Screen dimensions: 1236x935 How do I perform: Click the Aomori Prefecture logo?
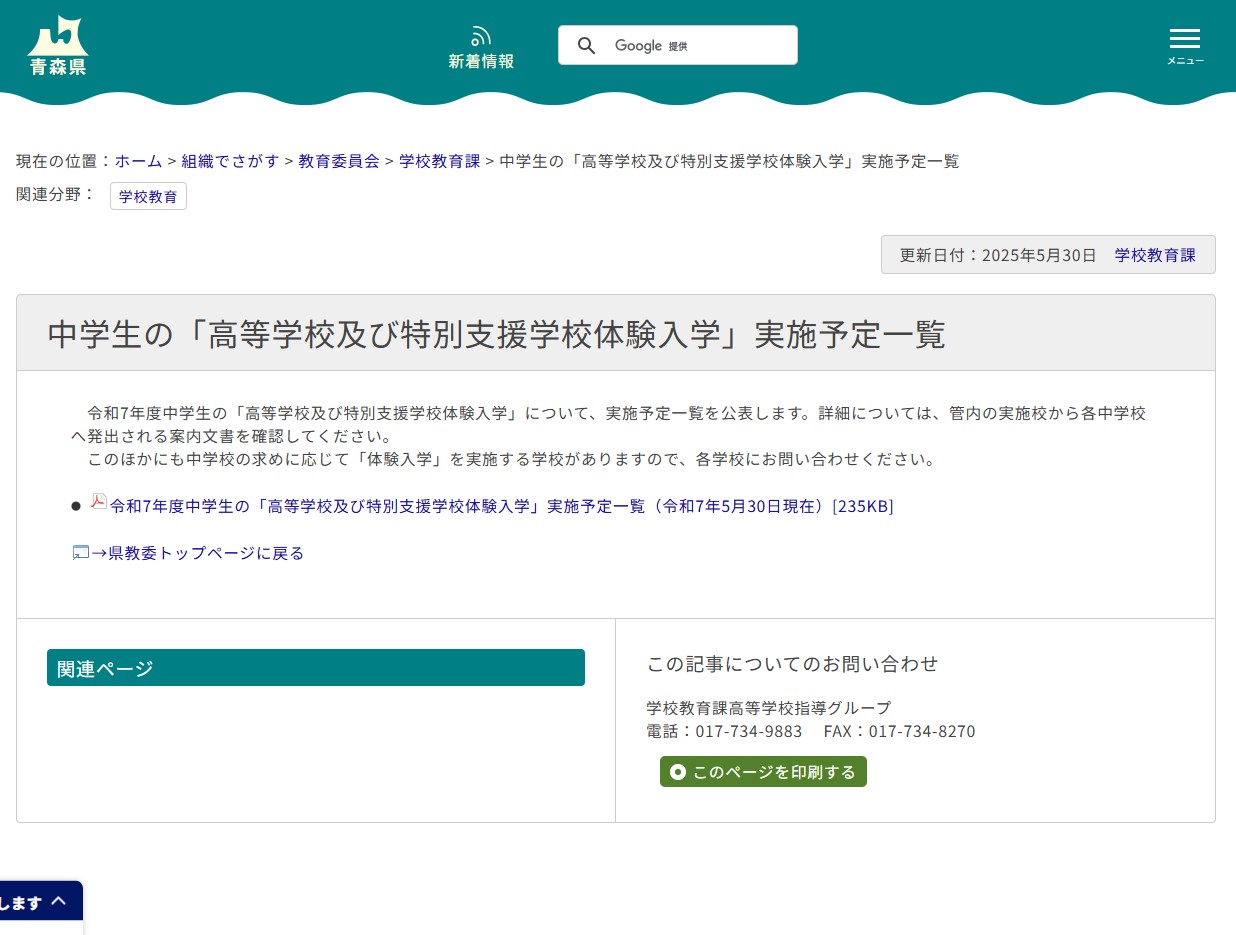(57, 44)
